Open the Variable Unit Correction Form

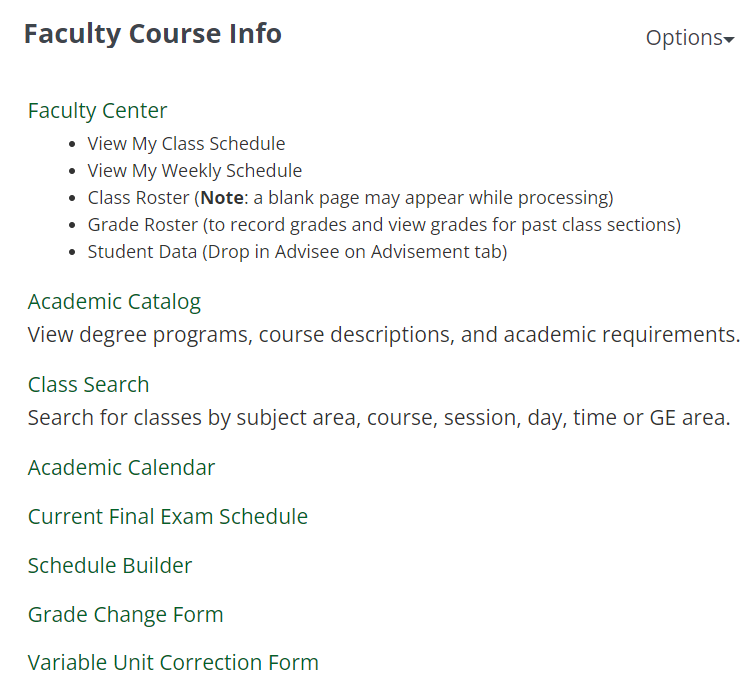[x=173, y=663]
